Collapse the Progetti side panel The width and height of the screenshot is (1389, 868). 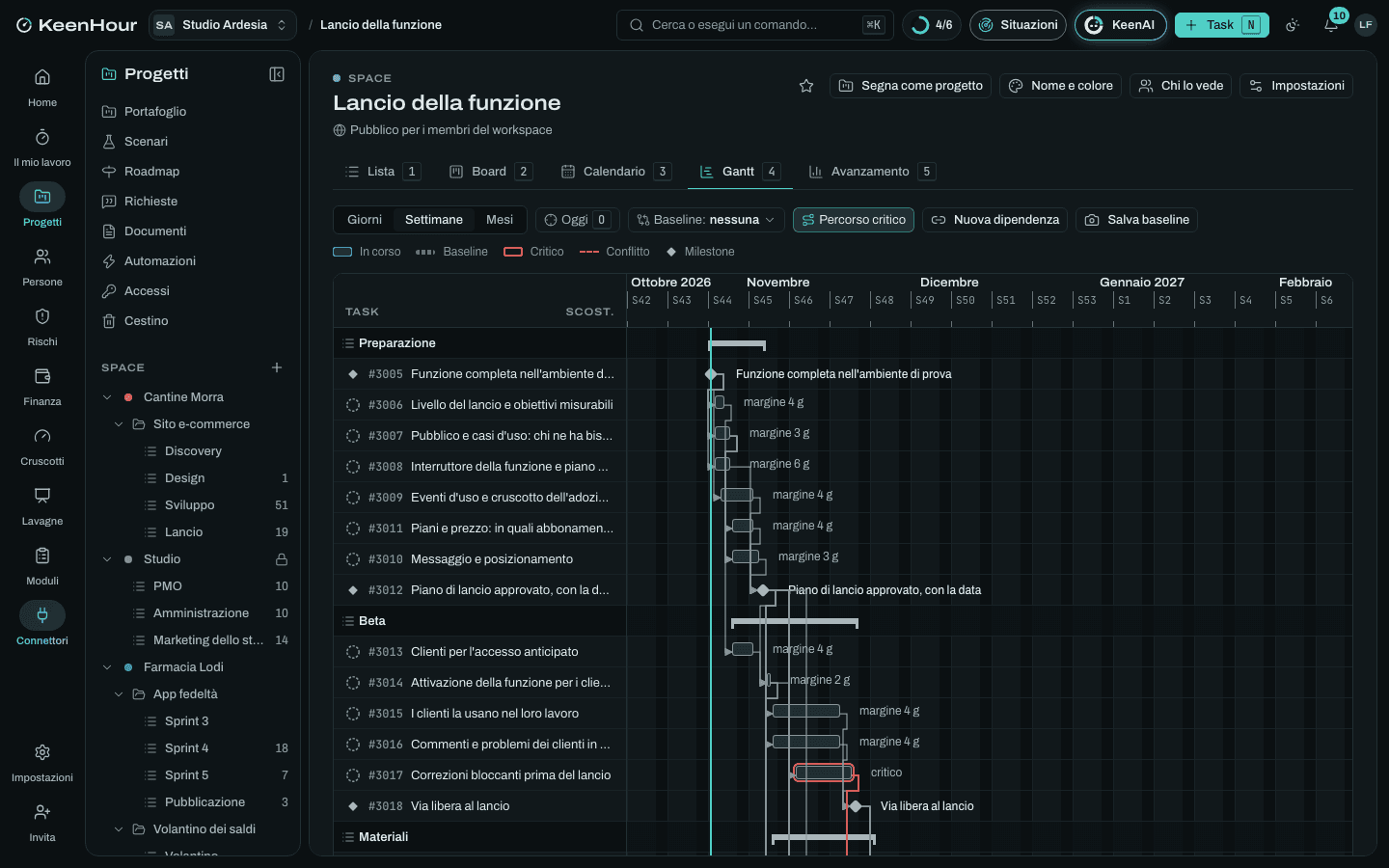[x=277, y=74]
